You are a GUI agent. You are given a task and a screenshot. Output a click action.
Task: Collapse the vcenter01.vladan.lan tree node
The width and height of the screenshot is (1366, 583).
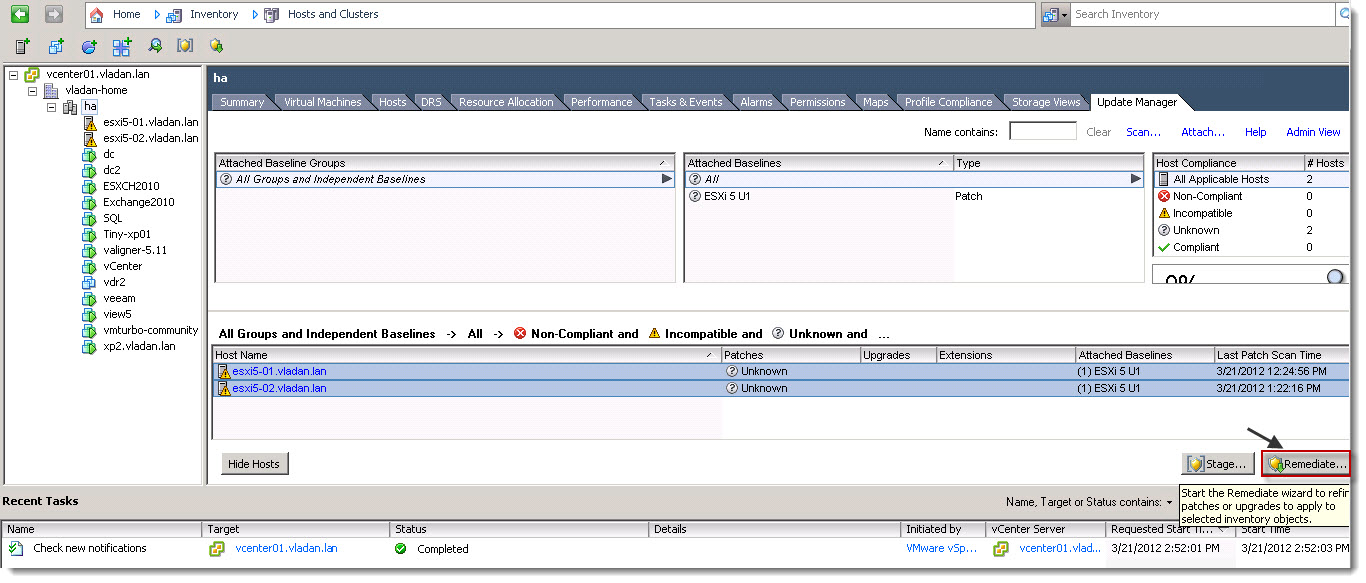pos(13,75)
